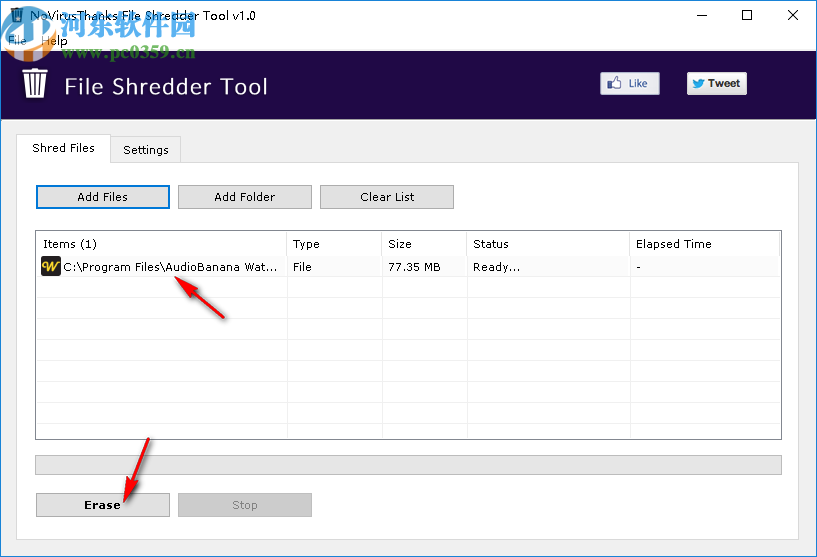Image resolution: width=817 pixels, height=557 pixels.
Task: Click the erase progress bar
Action: pyautogui.click(x=408, y=465)
